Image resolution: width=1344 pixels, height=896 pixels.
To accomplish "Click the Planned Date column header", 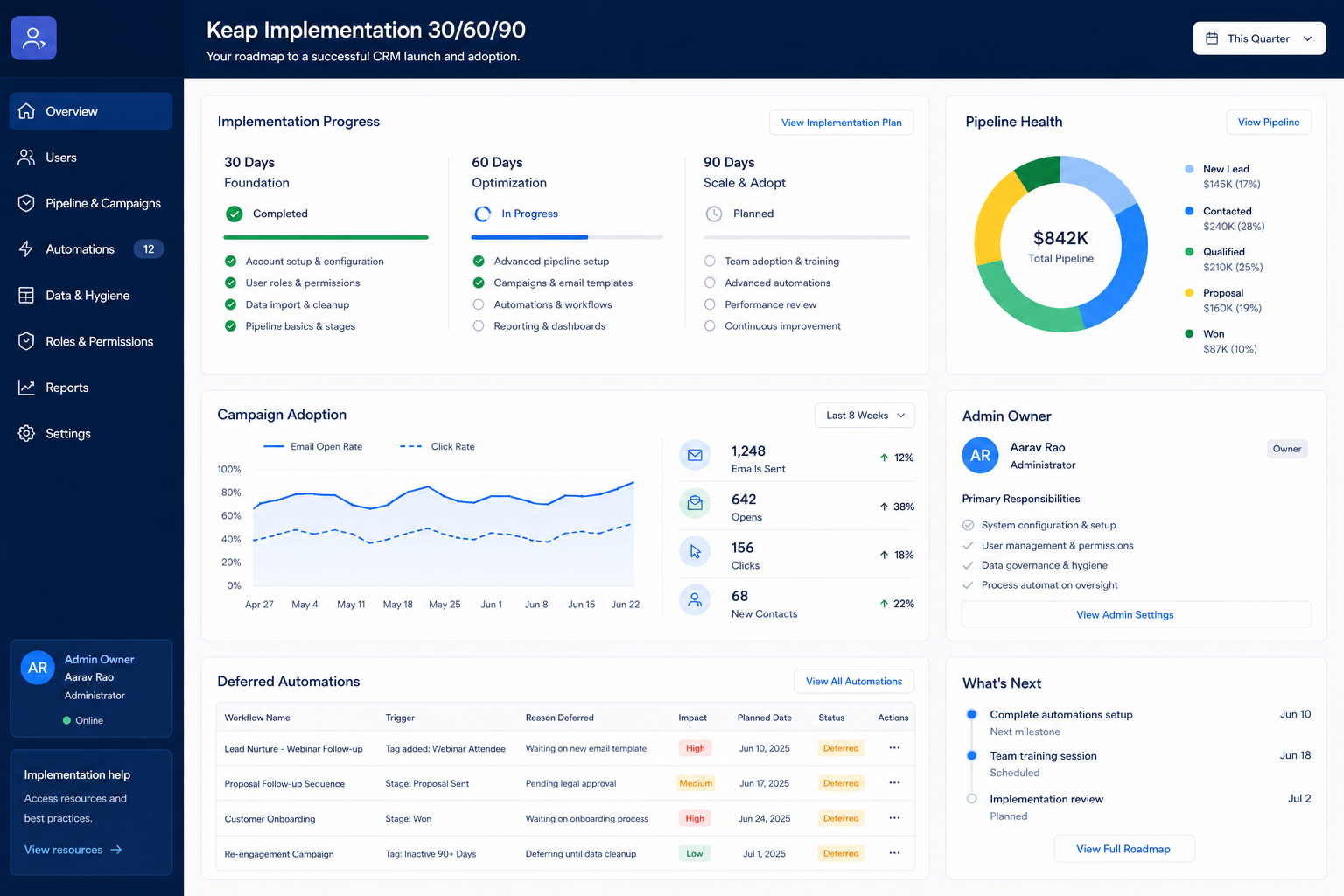I will 764,717.
